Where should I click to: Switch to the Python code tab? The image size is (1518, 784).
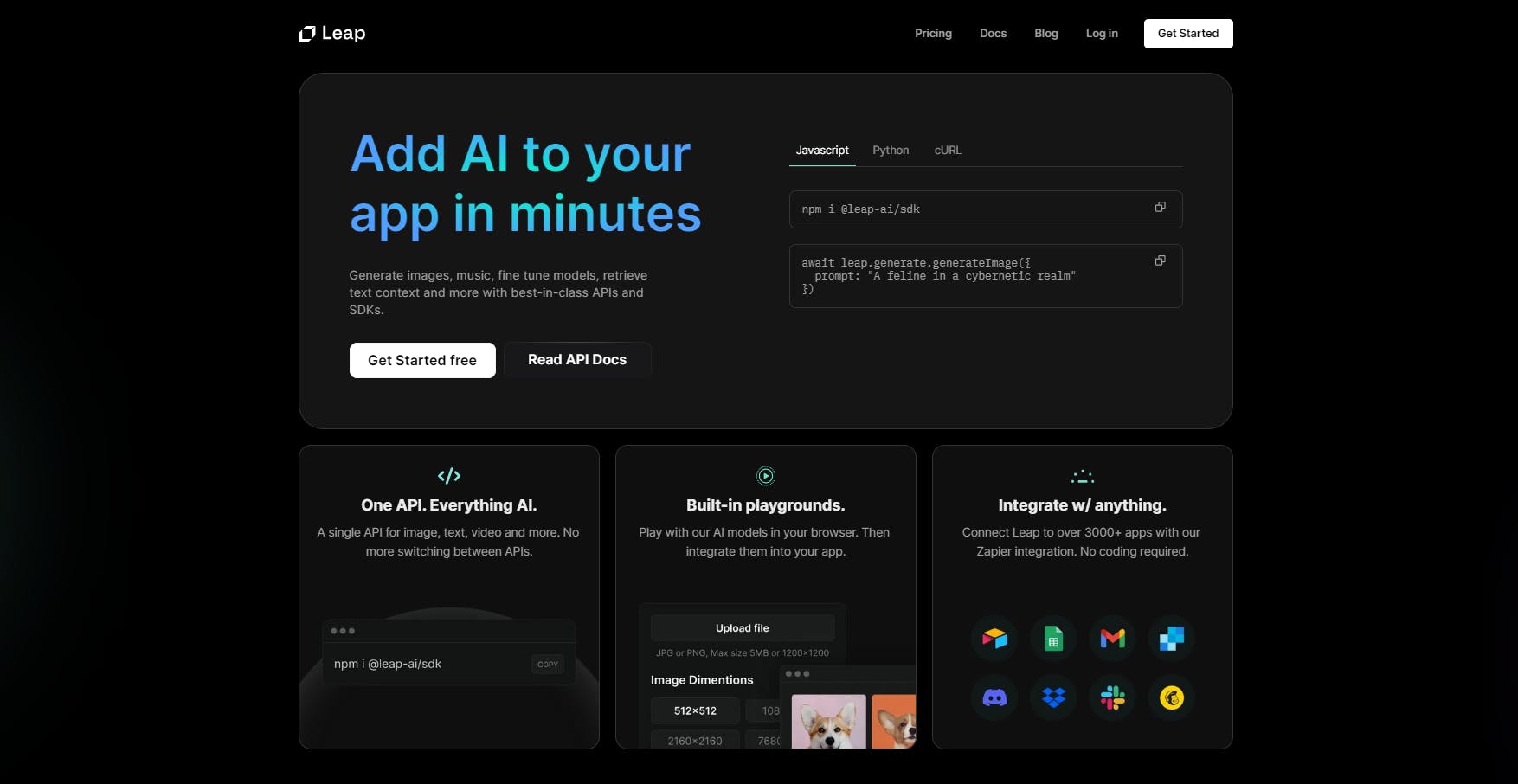(x=891, y=151)
